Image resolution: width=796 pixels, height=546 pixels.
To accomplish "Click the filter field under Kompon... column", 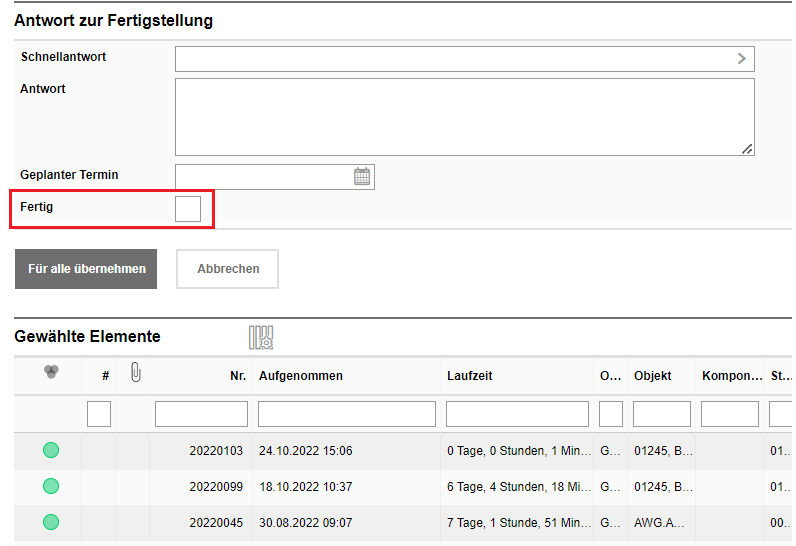I will [730, 414].
